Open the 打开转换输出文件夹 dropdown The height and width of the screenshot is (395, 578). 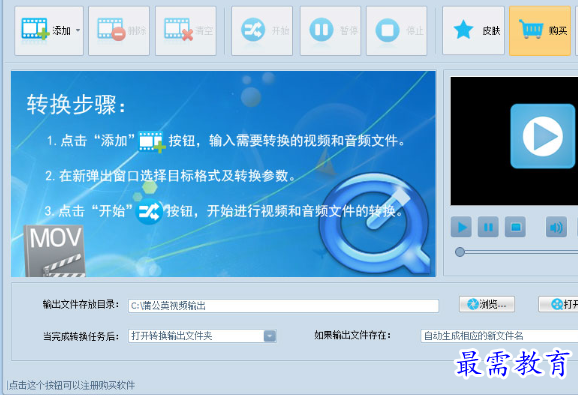[x=270, y=336]
